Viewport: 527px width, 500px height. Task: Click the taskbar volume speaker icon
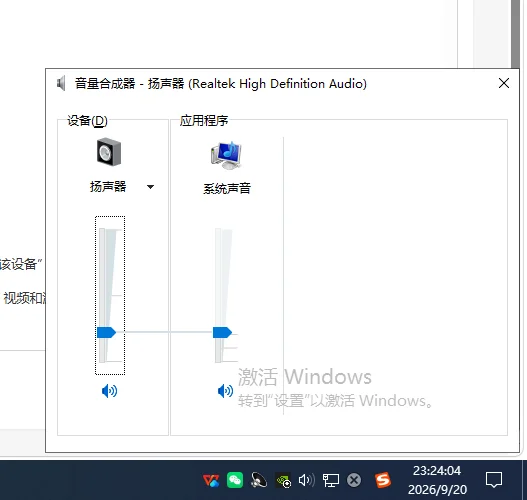pyautogui.click(x=306, y=480)
